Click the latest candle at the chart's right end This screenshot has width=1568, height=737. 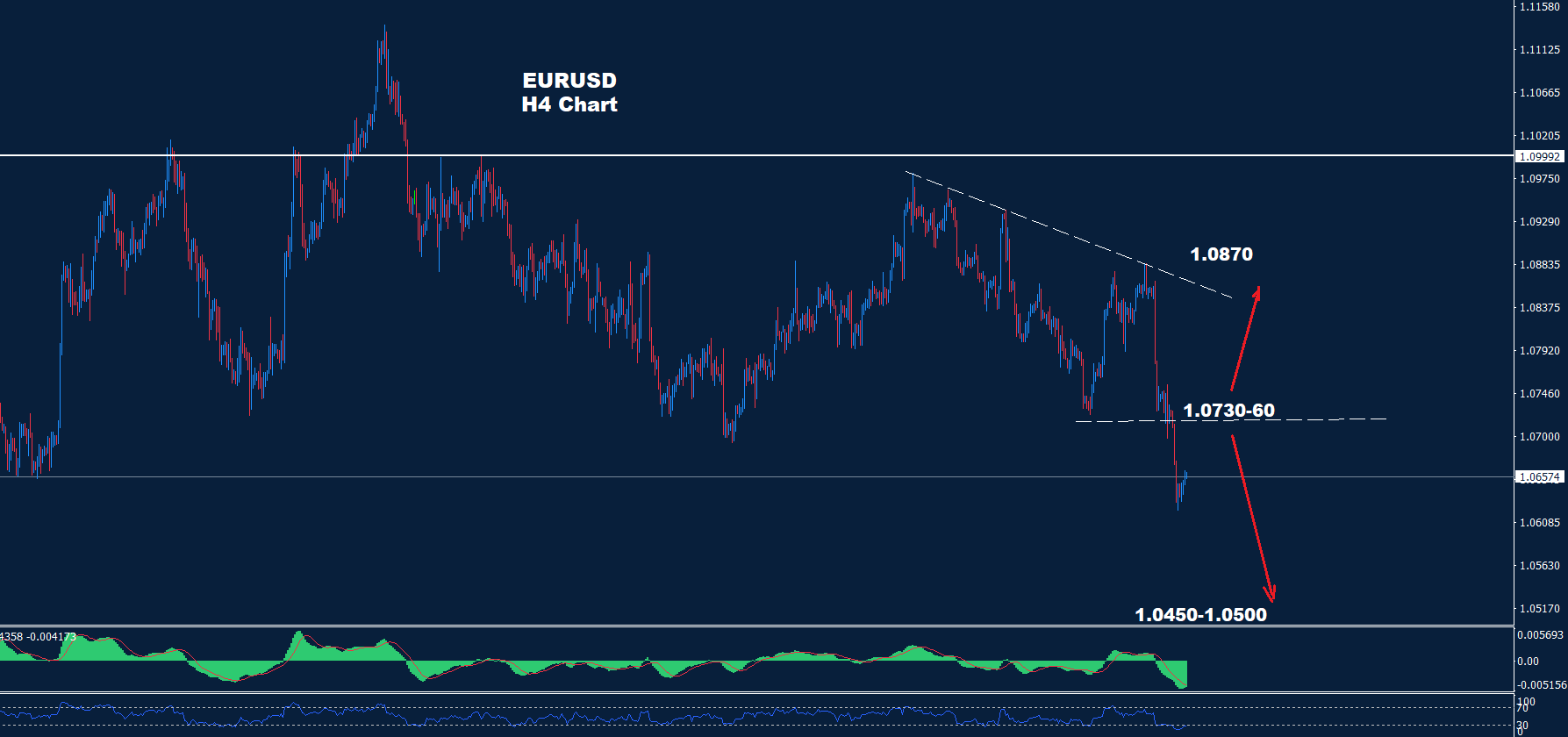point(1185,481)
